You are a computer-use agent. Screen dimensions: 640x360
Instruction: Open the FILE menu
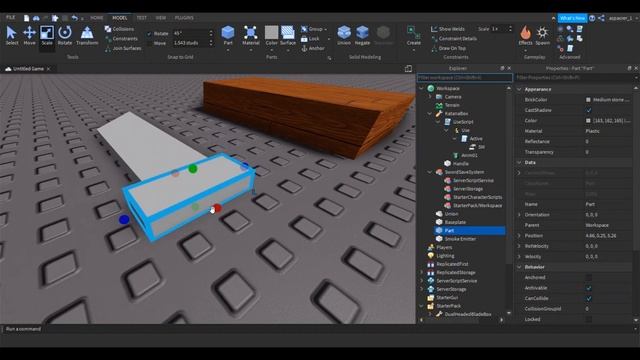(11, 18)
